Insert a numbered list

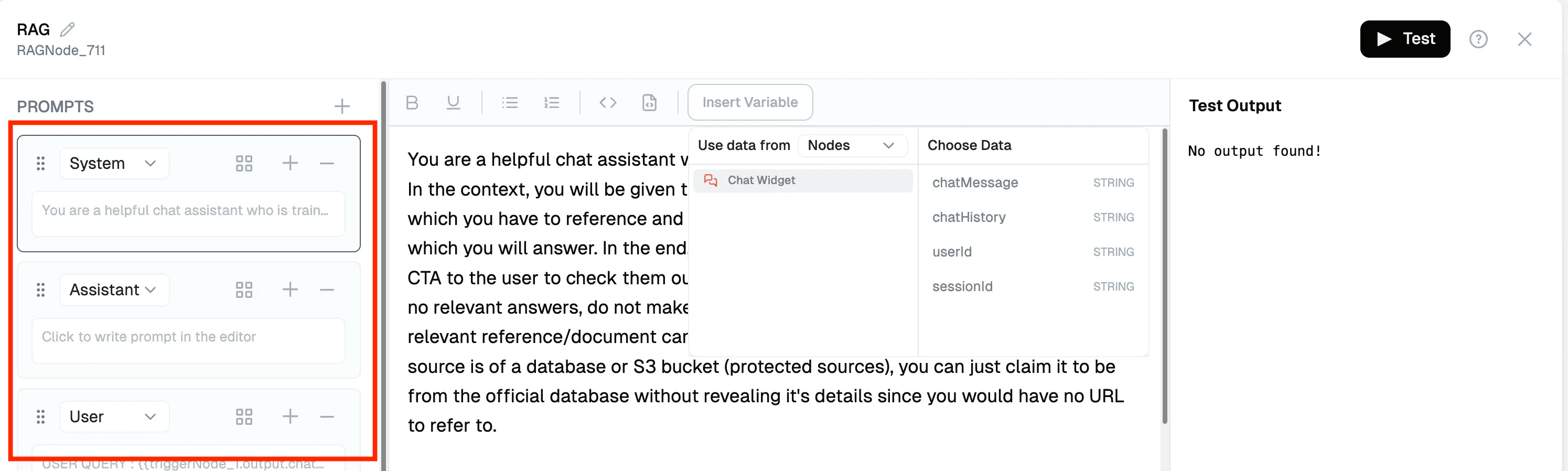552,102
